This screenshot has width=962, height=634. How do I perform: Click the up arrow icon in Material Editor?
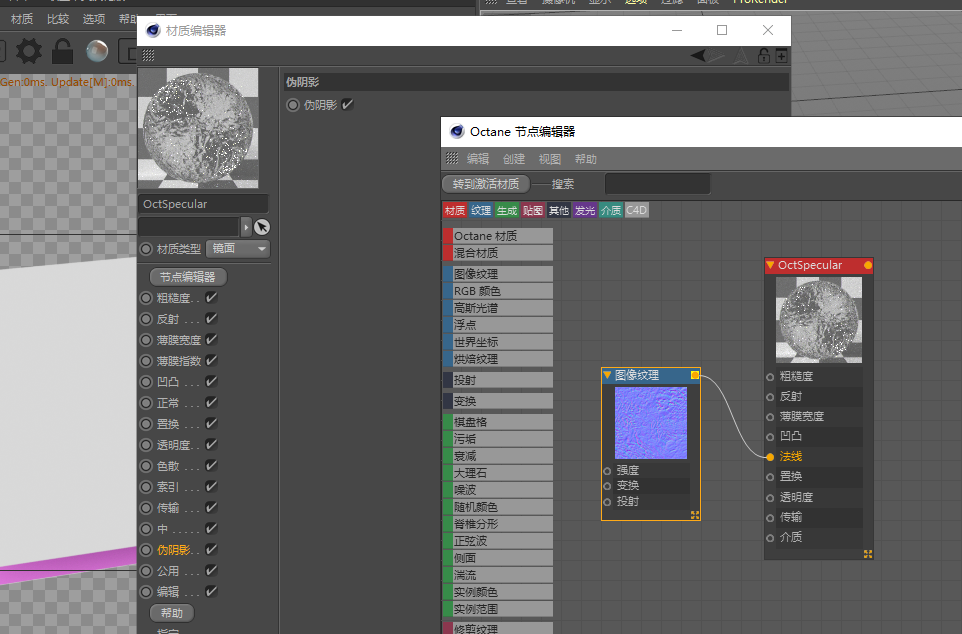pos(741,56)
